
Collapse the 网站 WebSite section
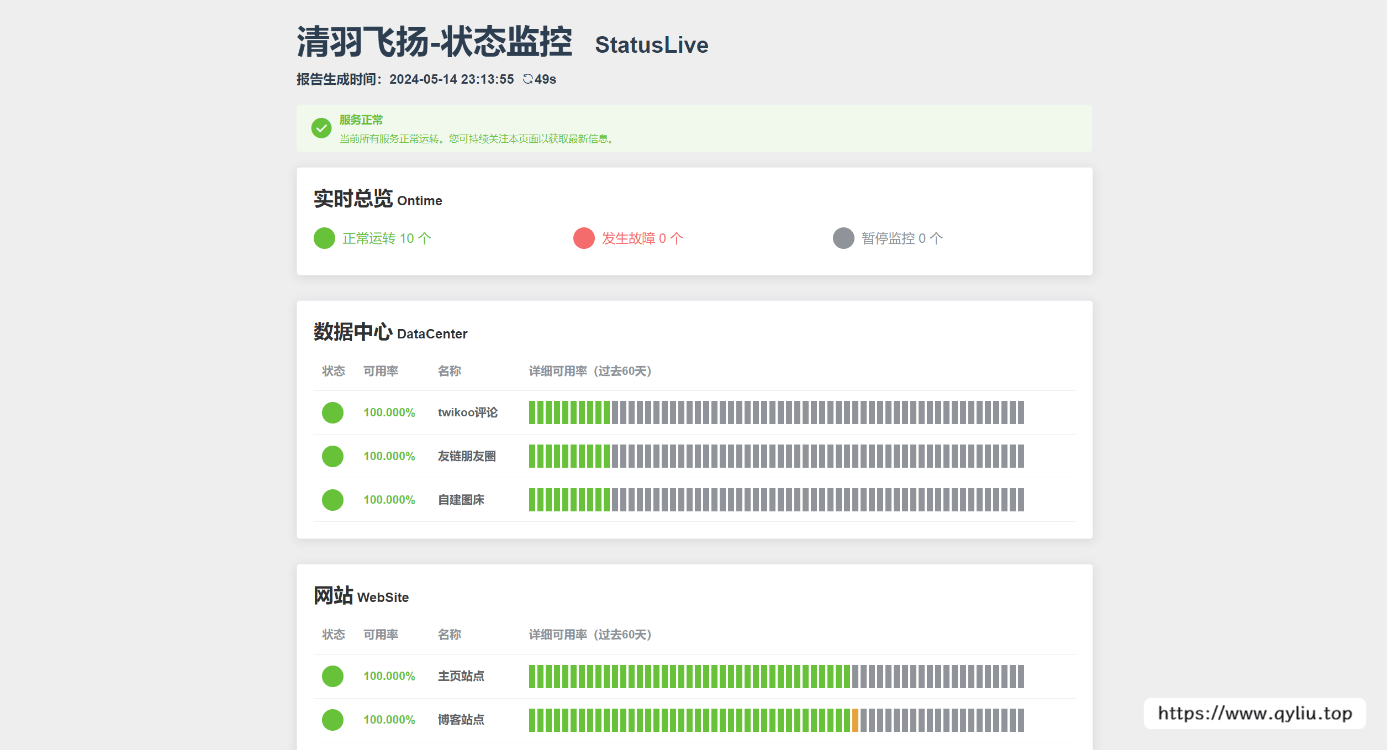pyautogui.click(x=360, y=596)
